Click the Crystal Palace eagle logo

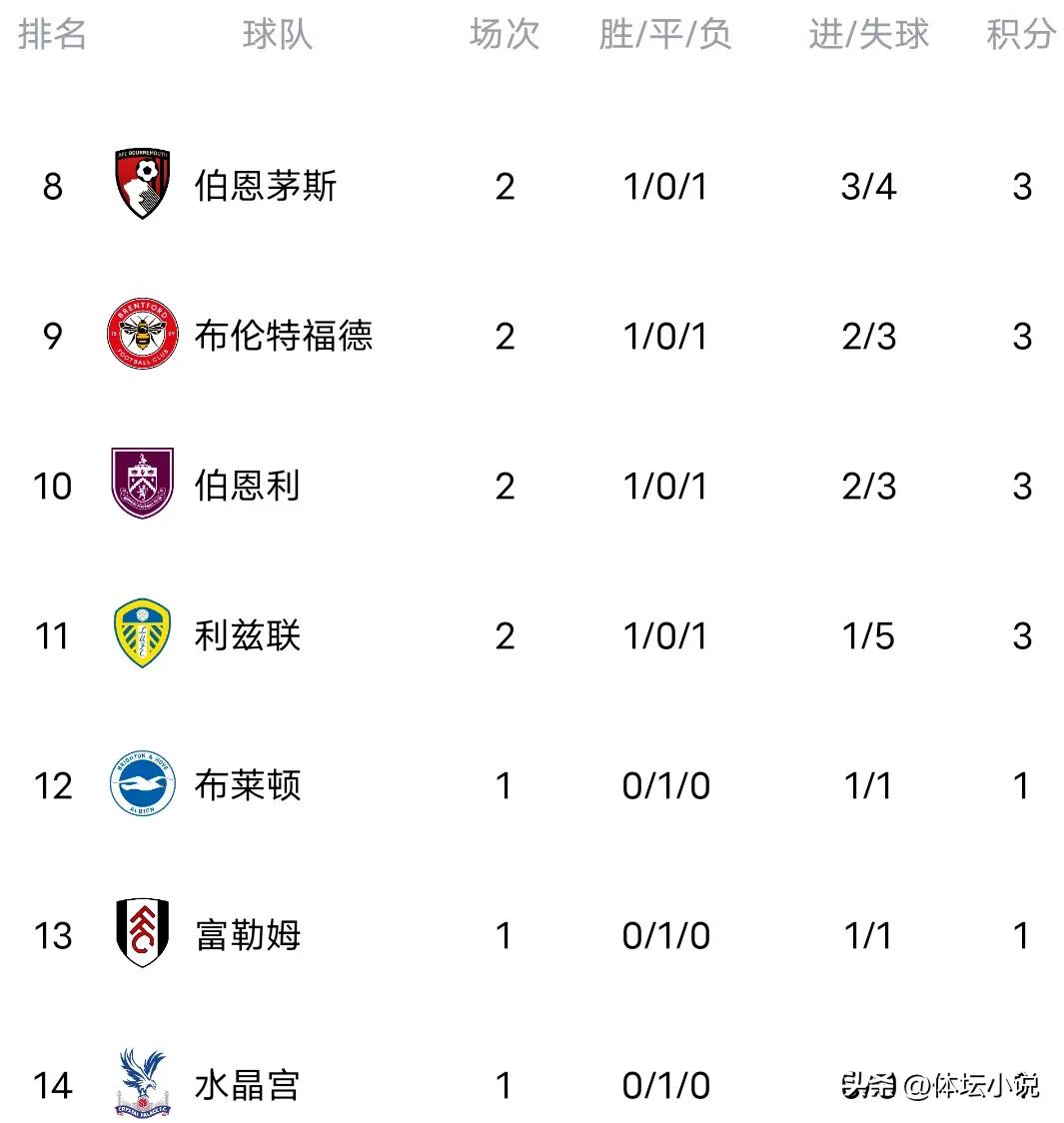tap(142, 1083)
